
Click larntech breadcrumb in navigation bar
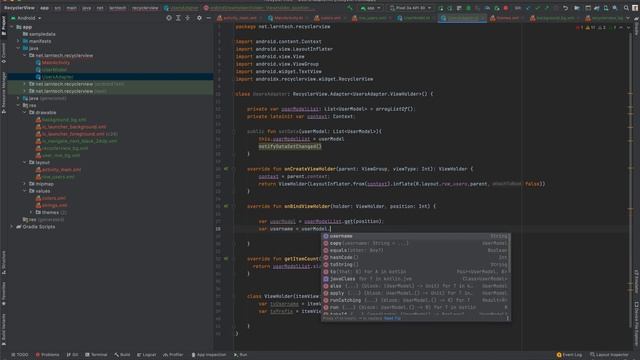coord(118,8)
